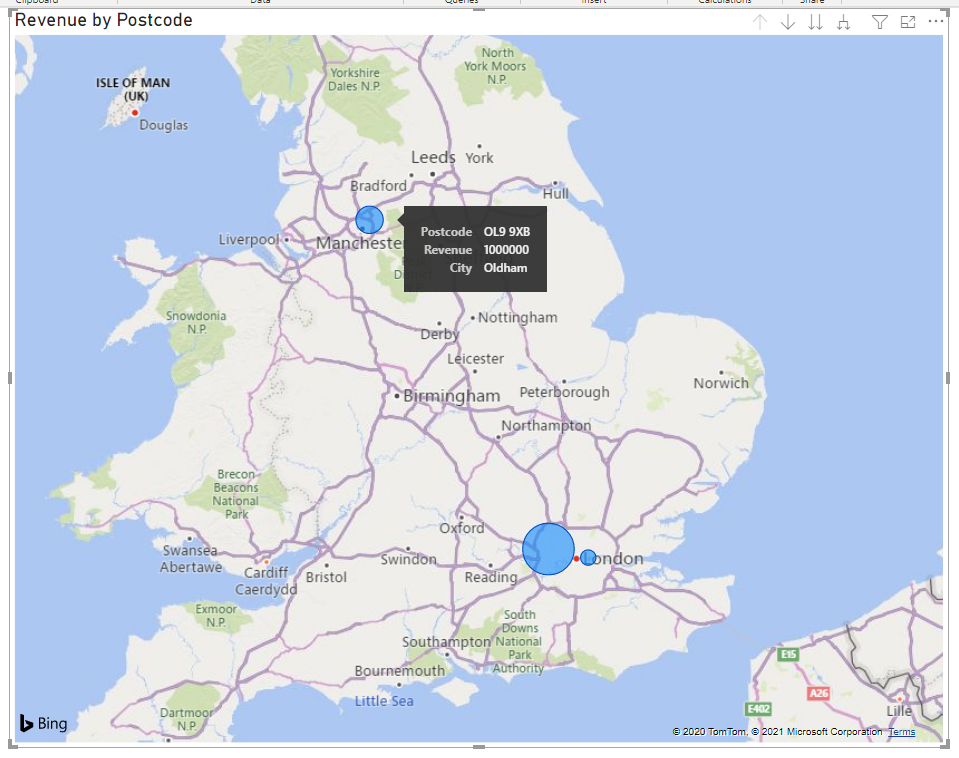Click the Yorkshire Dales N.P. label
This screenshot has width=959, height=758.
coord(354,80)
